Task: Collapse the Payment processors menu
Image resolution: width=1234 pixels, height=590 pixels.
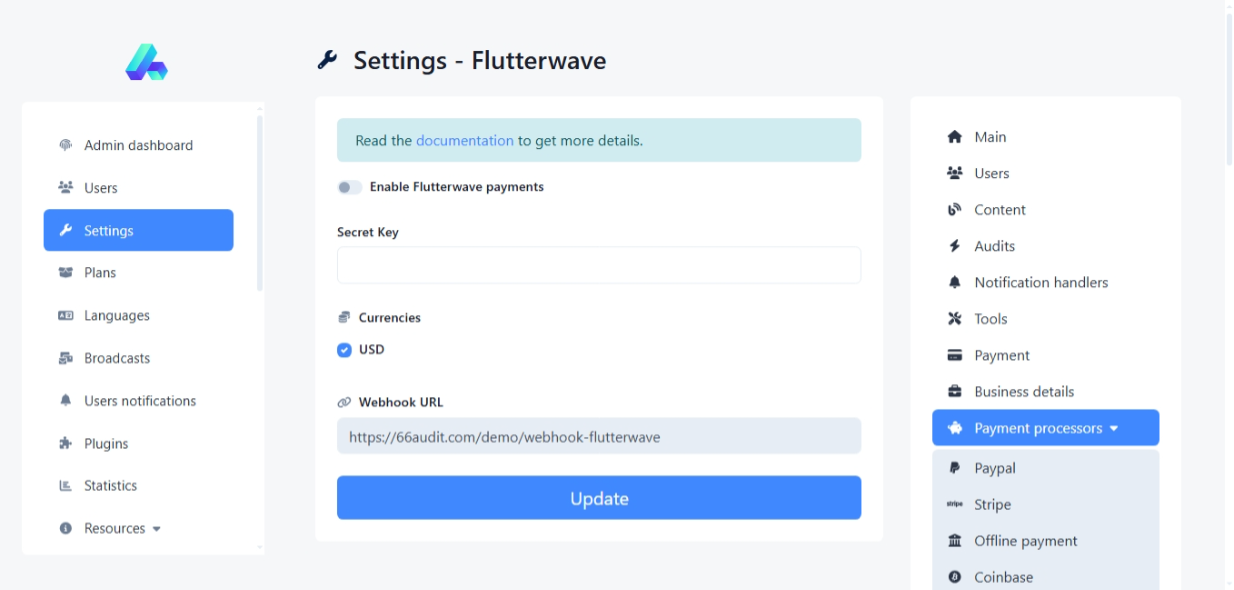Action: click(x=1045, y=428)
